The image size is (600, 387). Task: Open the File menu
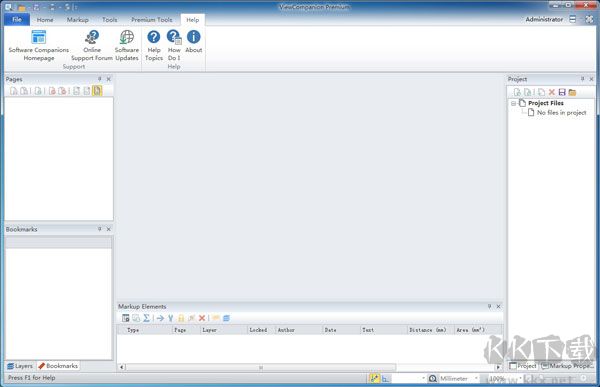[x=17, y=20]
